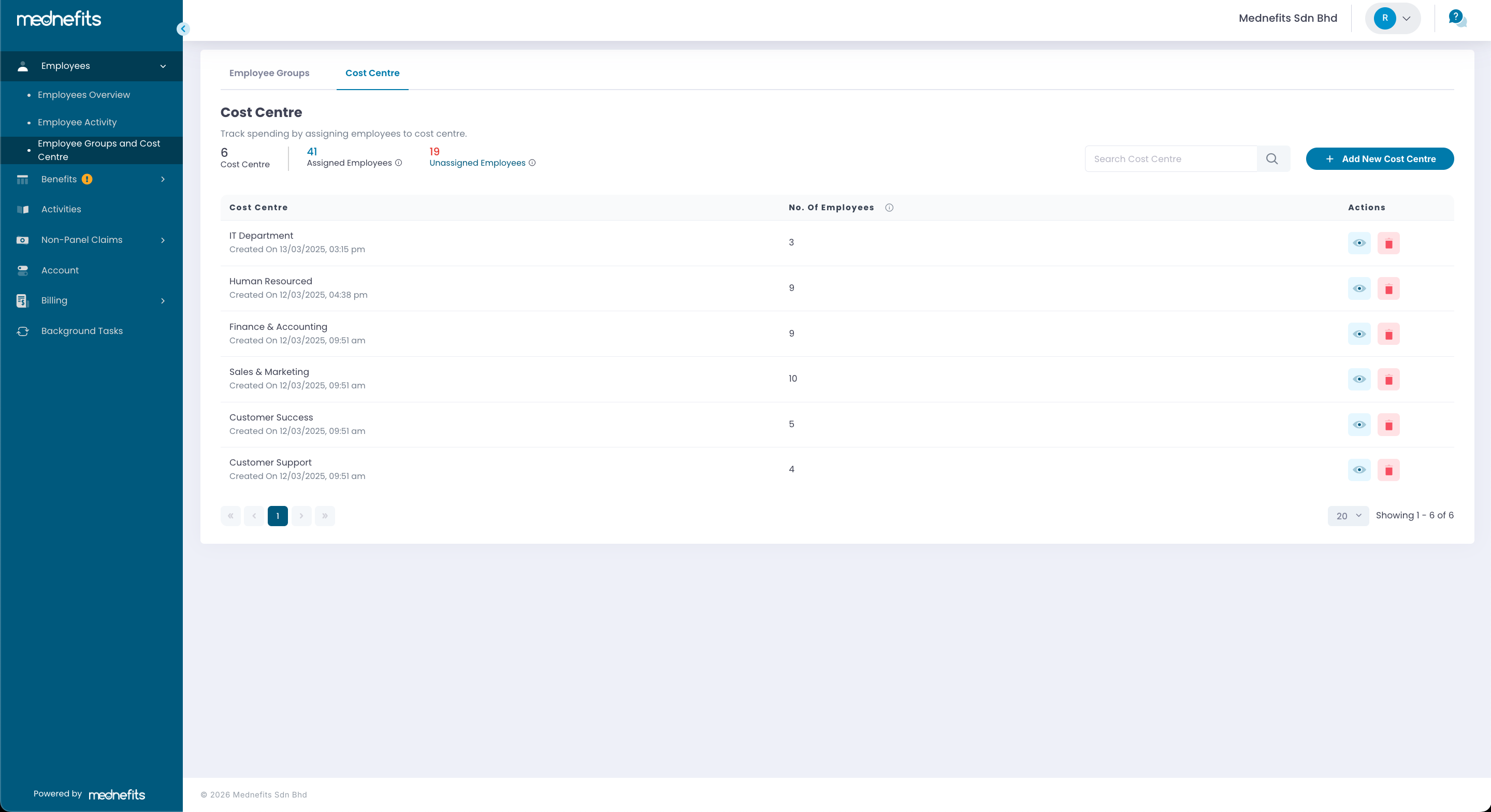Open Employee Activity in sidebar
Screen dimensions: 1491x812
pyautogui.click(x=77, y=122)
